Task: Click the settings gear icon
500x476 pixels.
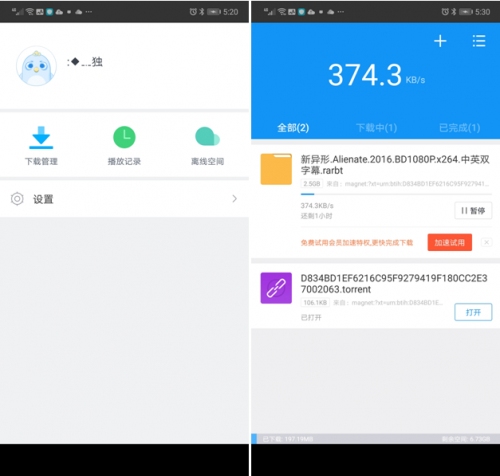Action: (17, 199)
